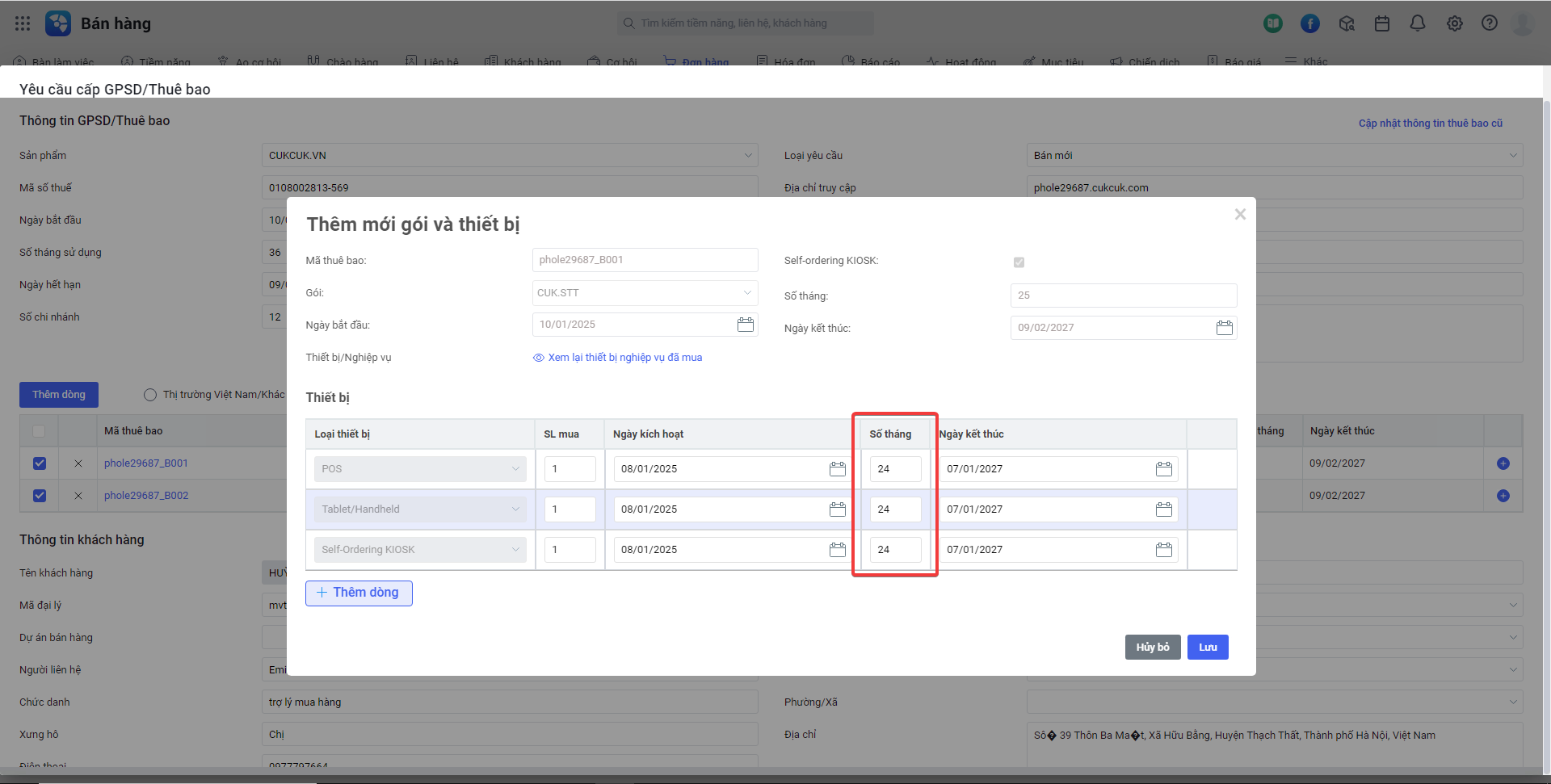Open settings gear icon
The image size is (1551, 784).
(x=1455, y=23)
